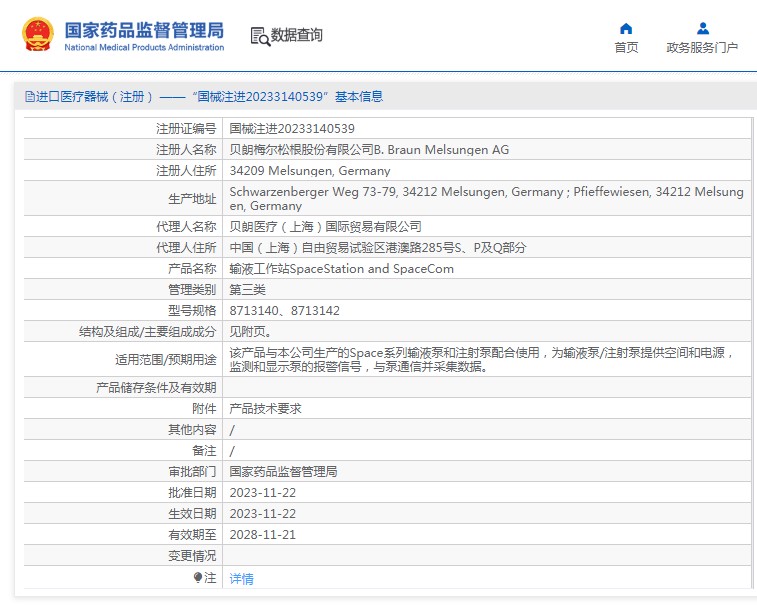The width and height of the screenshot is (757, 607).
Task: Click the 注册证编号 row label
Action: click(186, 128)
